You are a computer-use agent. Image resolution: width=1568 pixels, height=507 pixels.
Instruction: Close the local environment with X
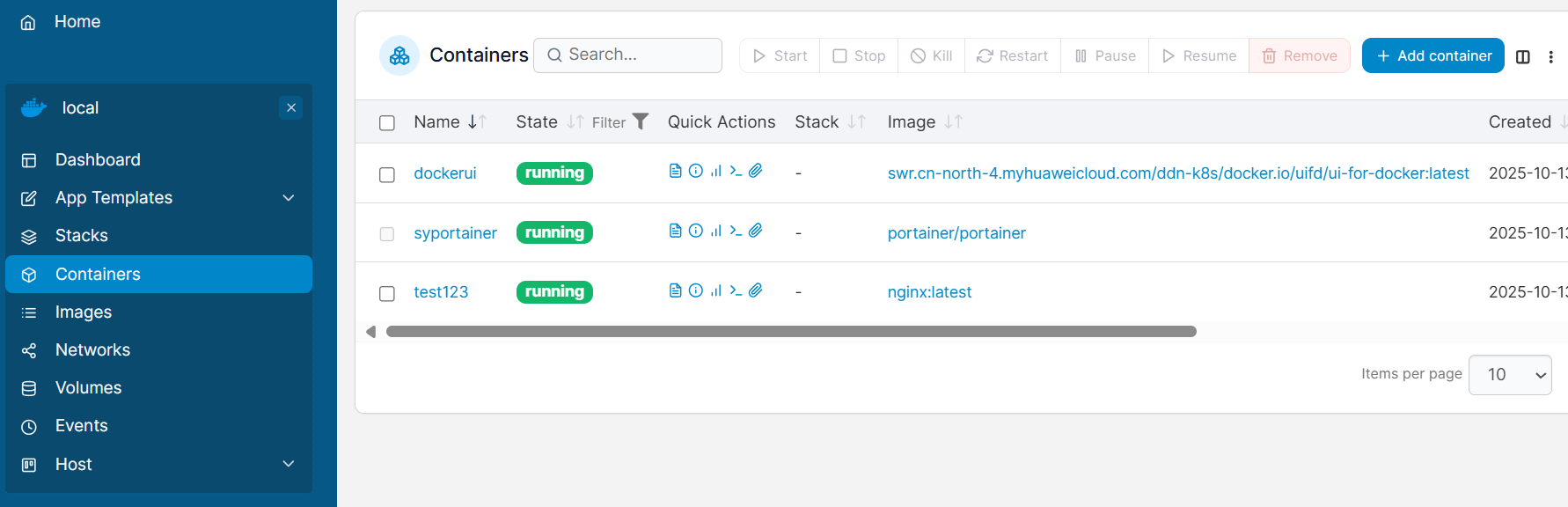tap(291, 107)
